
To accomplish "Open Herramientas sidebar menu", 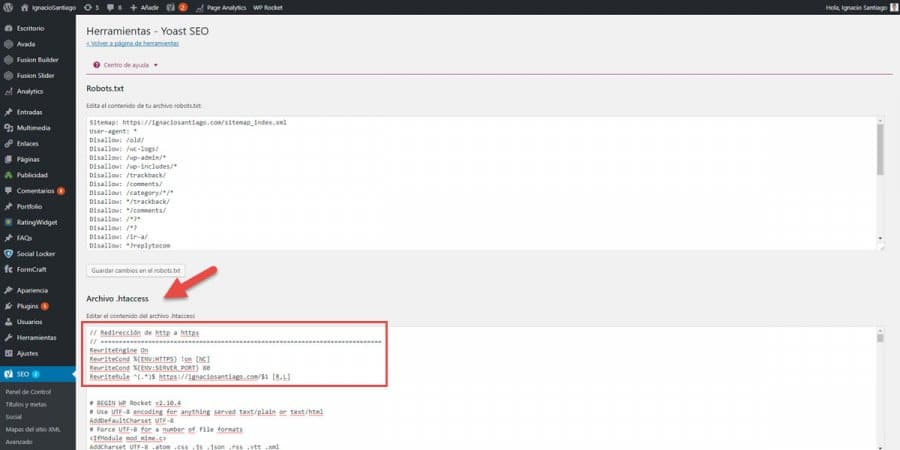I will 37,338.
